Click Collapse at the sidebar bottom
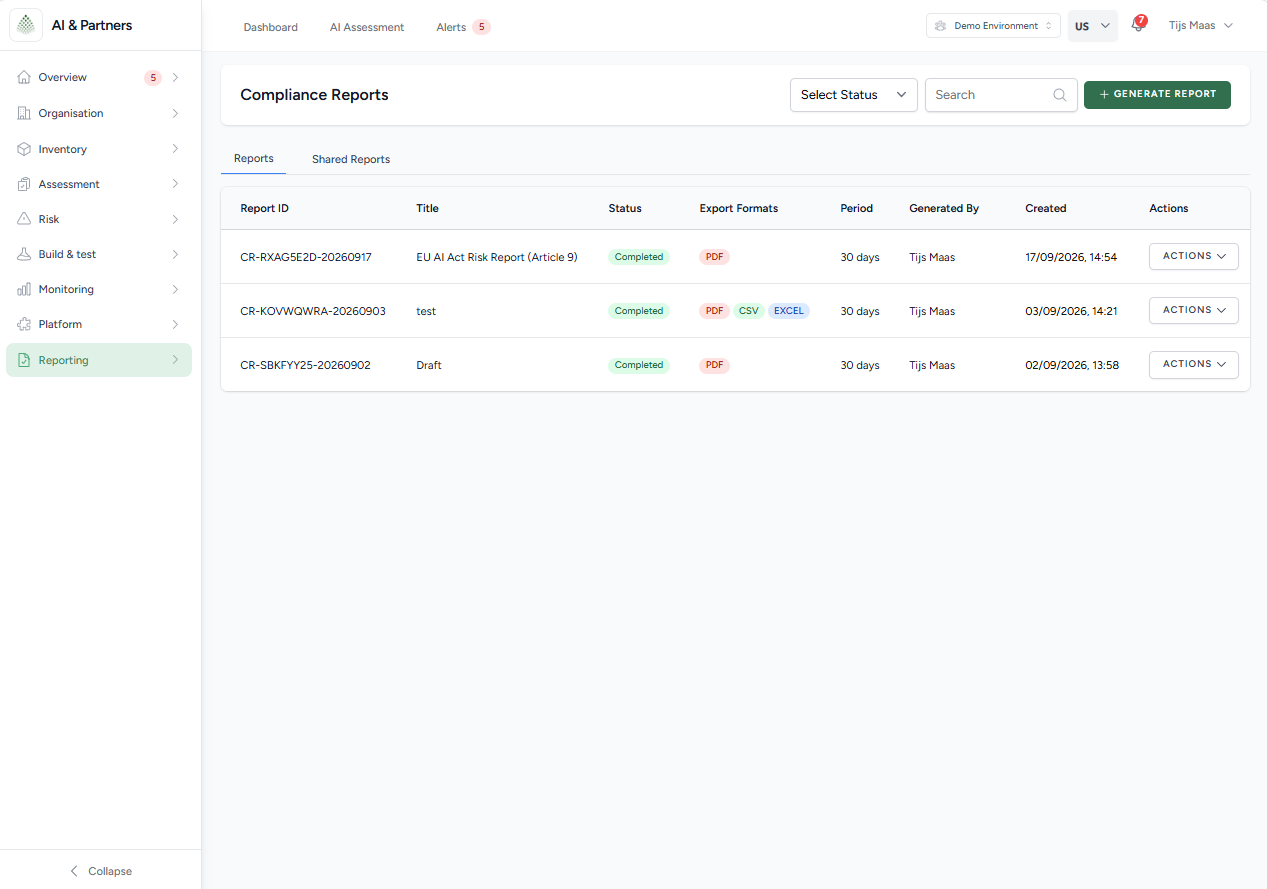 (x=100, y=871)
